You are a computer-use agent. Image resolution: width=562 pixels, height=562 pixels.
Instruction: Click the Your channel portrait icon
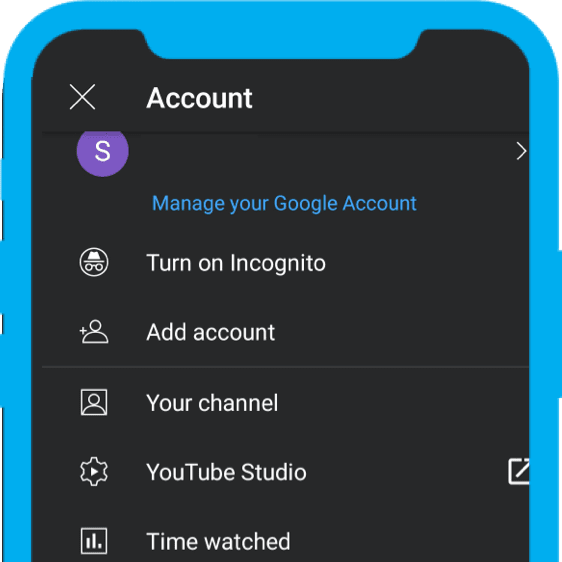pos(94,402)
